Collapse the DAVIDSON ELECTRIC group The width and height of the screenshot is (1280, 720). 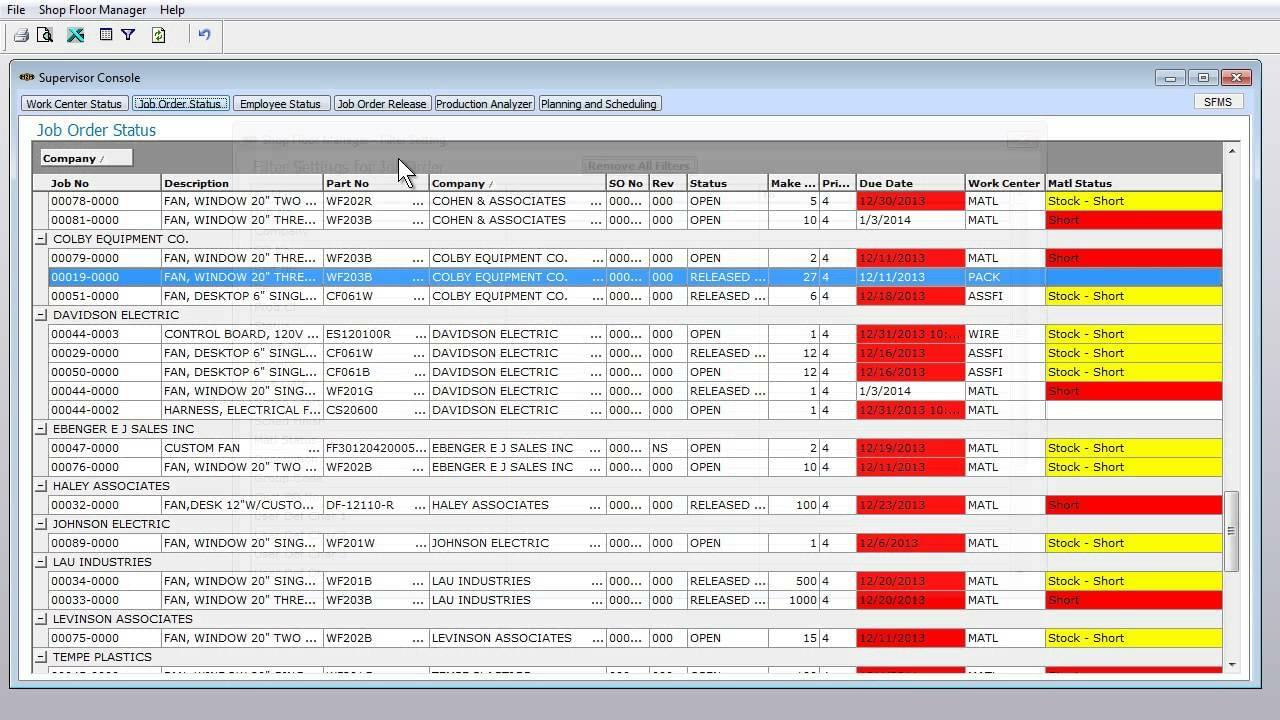click(41, 315)
